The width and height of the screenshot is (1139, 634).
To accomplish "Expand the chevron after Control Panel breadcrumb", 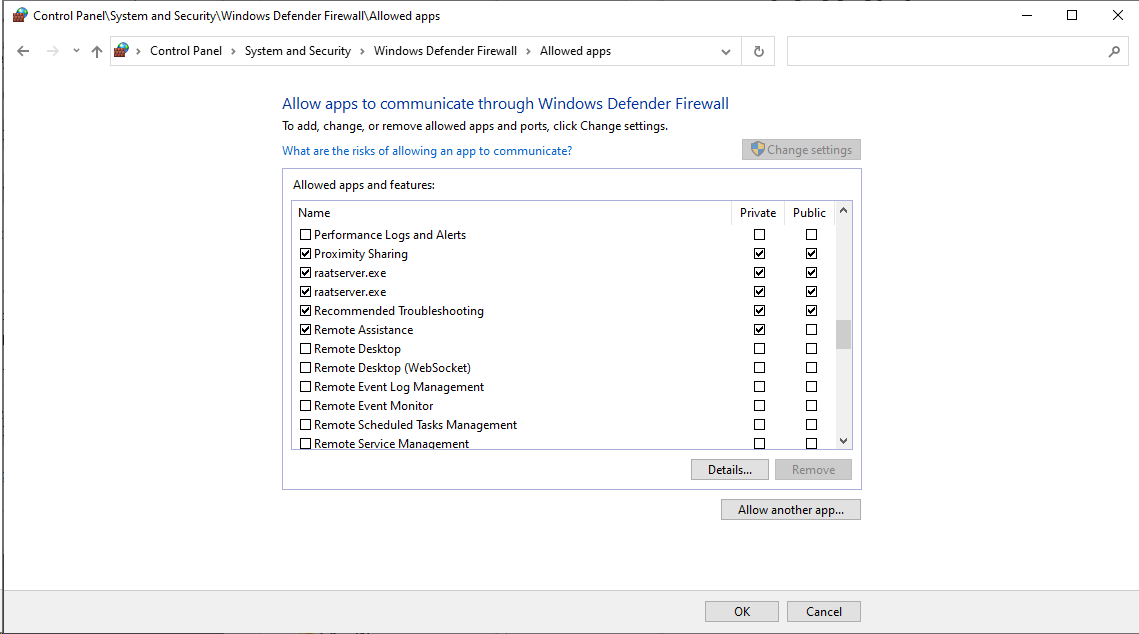I will (233, 51).
